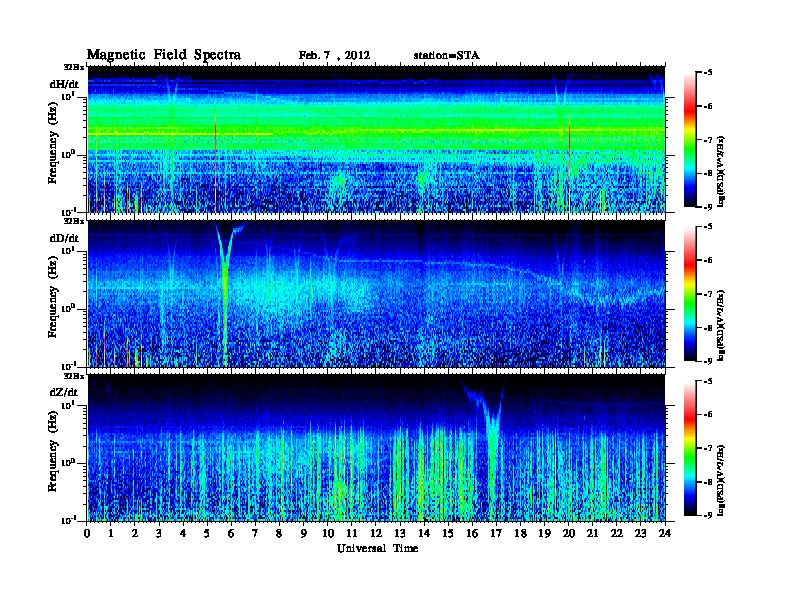Click the "Magnetic Field Spectra" title

[164, 55]
